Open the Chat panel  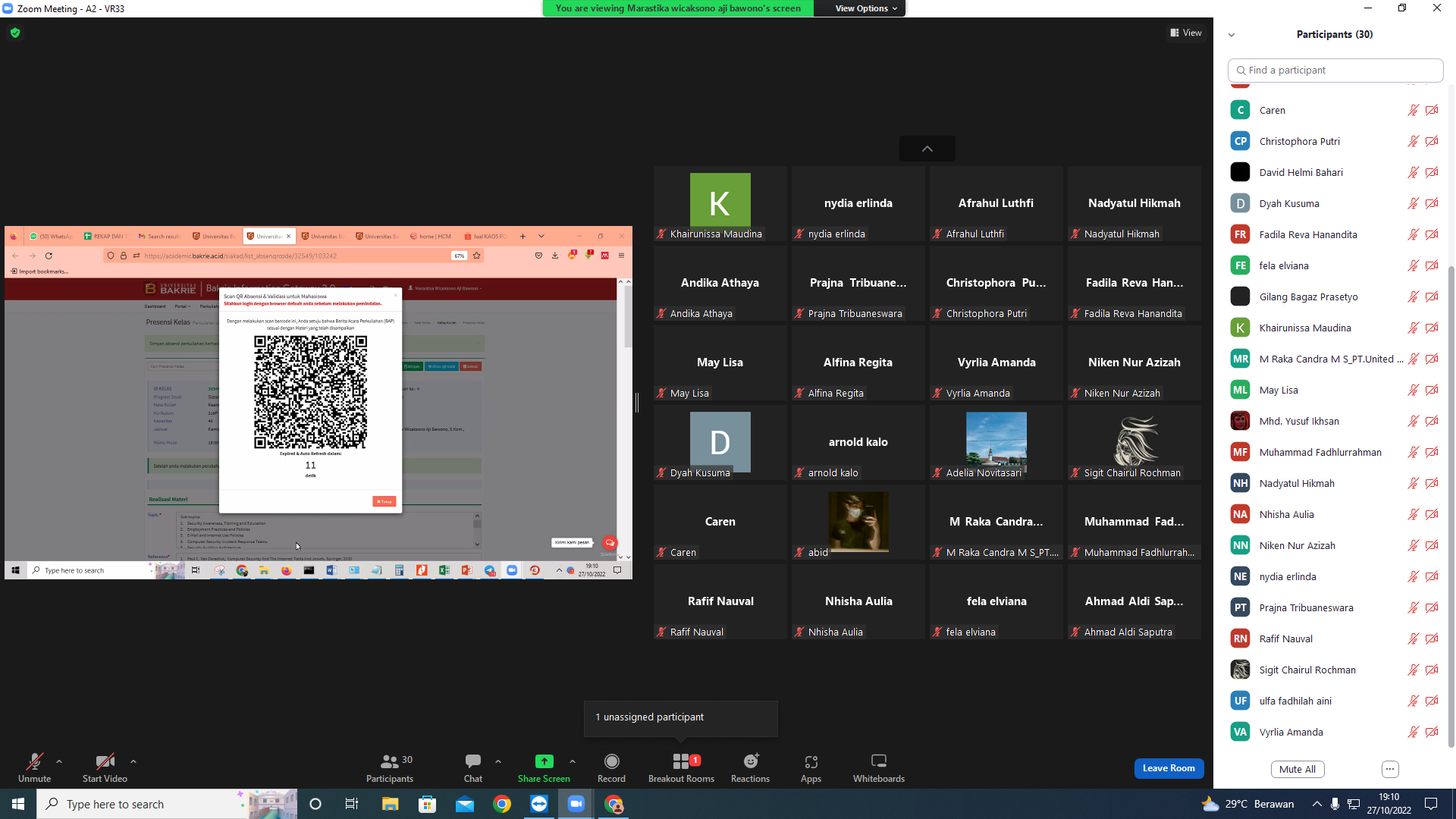click(473, 767)
